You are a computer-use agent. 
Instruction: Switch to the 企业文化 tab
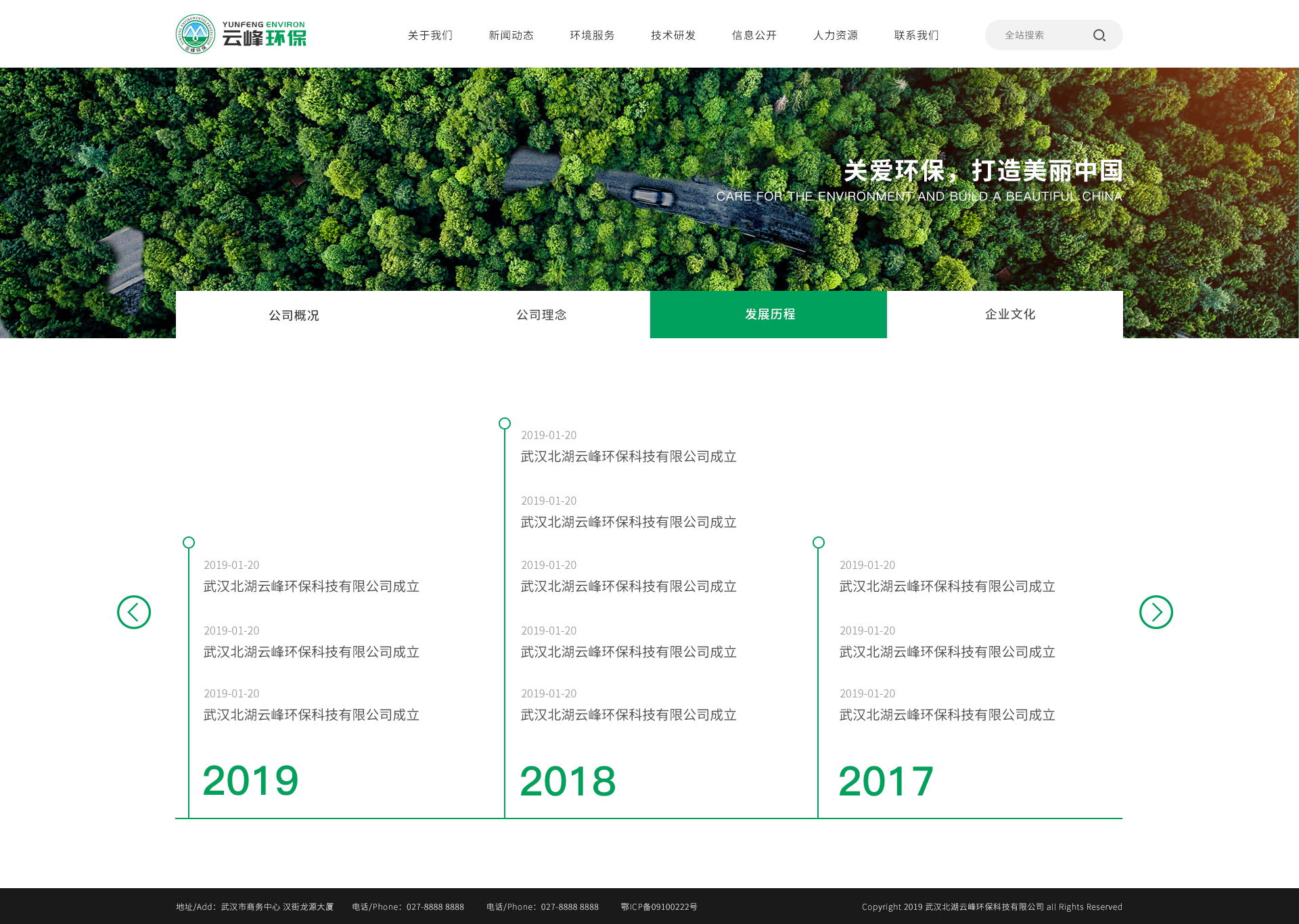1010,315
